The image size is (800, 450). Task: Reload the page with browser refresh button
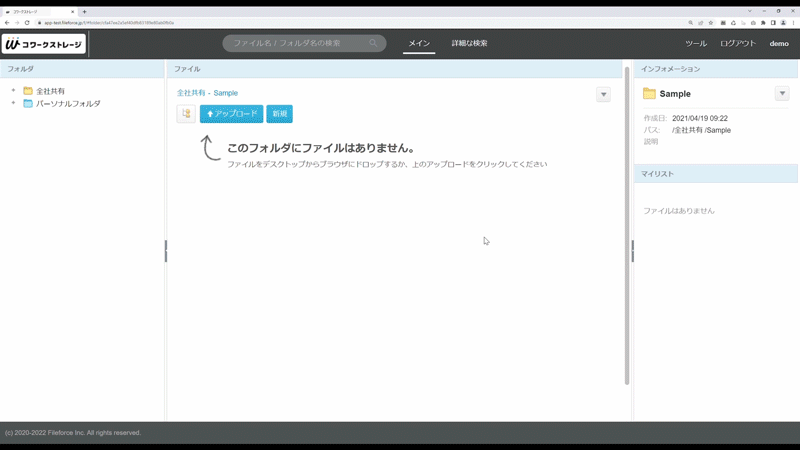[x=27, y=22]
